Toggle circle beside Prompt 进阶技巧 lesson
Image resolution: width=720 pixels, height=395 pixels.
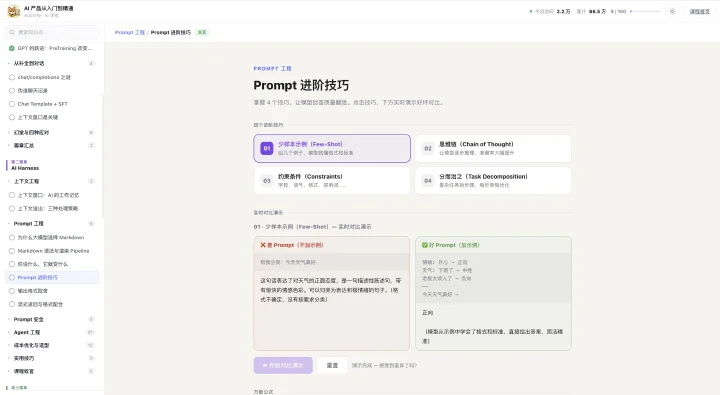pyautogui.click(x=12, y=277)
